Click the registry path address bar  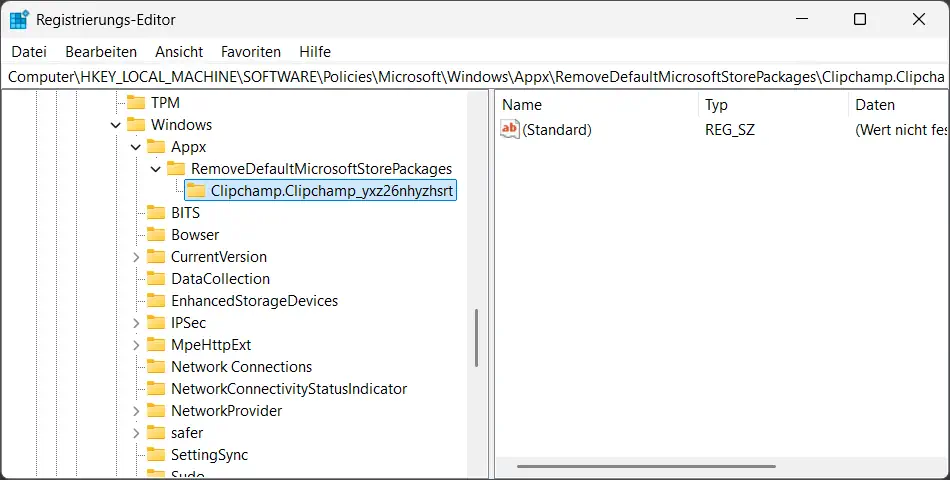[x=475, y=77]
